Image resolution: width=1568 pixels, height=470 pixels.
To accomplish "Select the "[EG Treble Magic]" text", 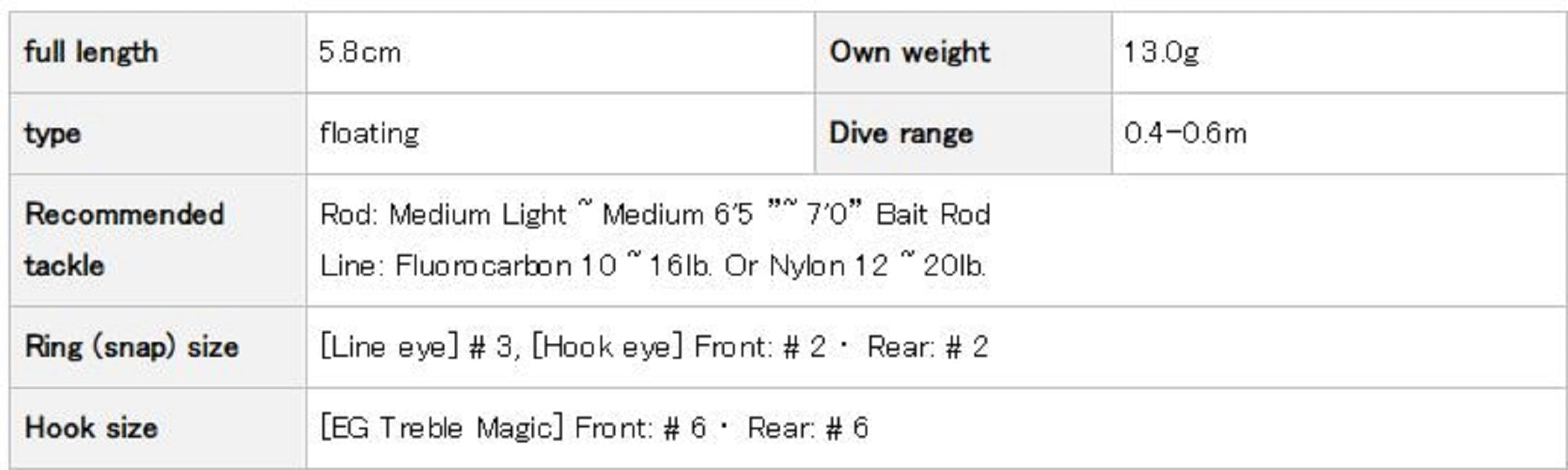I will pyautogui.click(x=441, y=428).
